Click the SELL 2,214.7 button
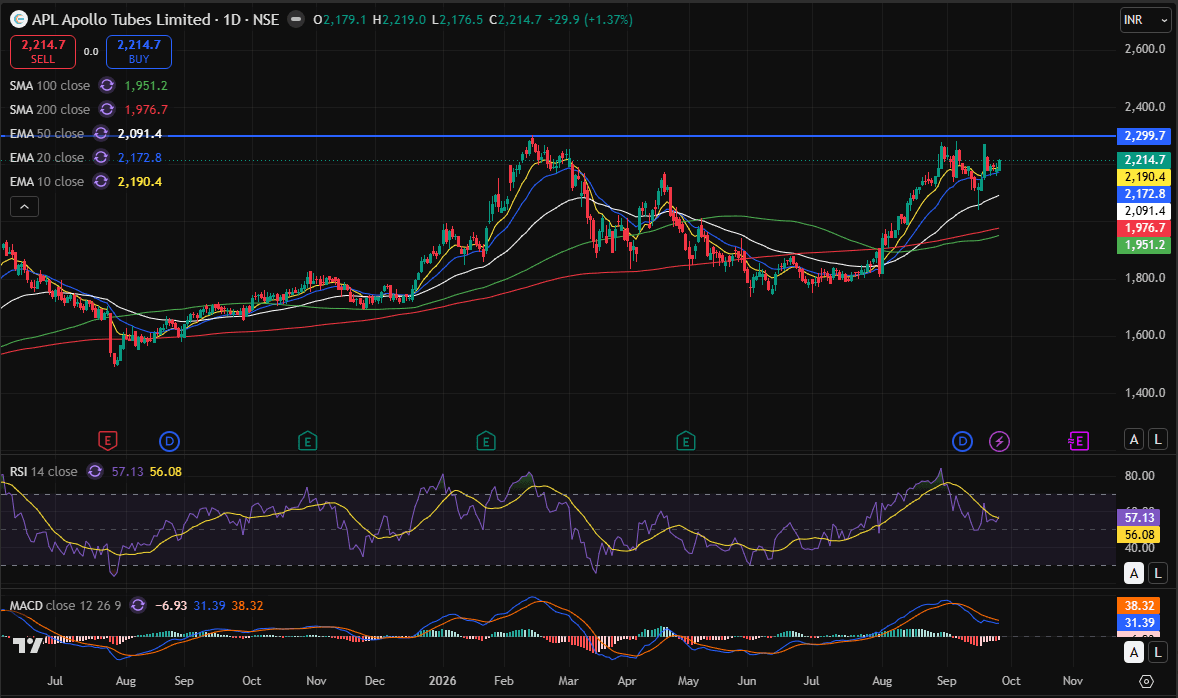1178x698 pixels. 43,52
